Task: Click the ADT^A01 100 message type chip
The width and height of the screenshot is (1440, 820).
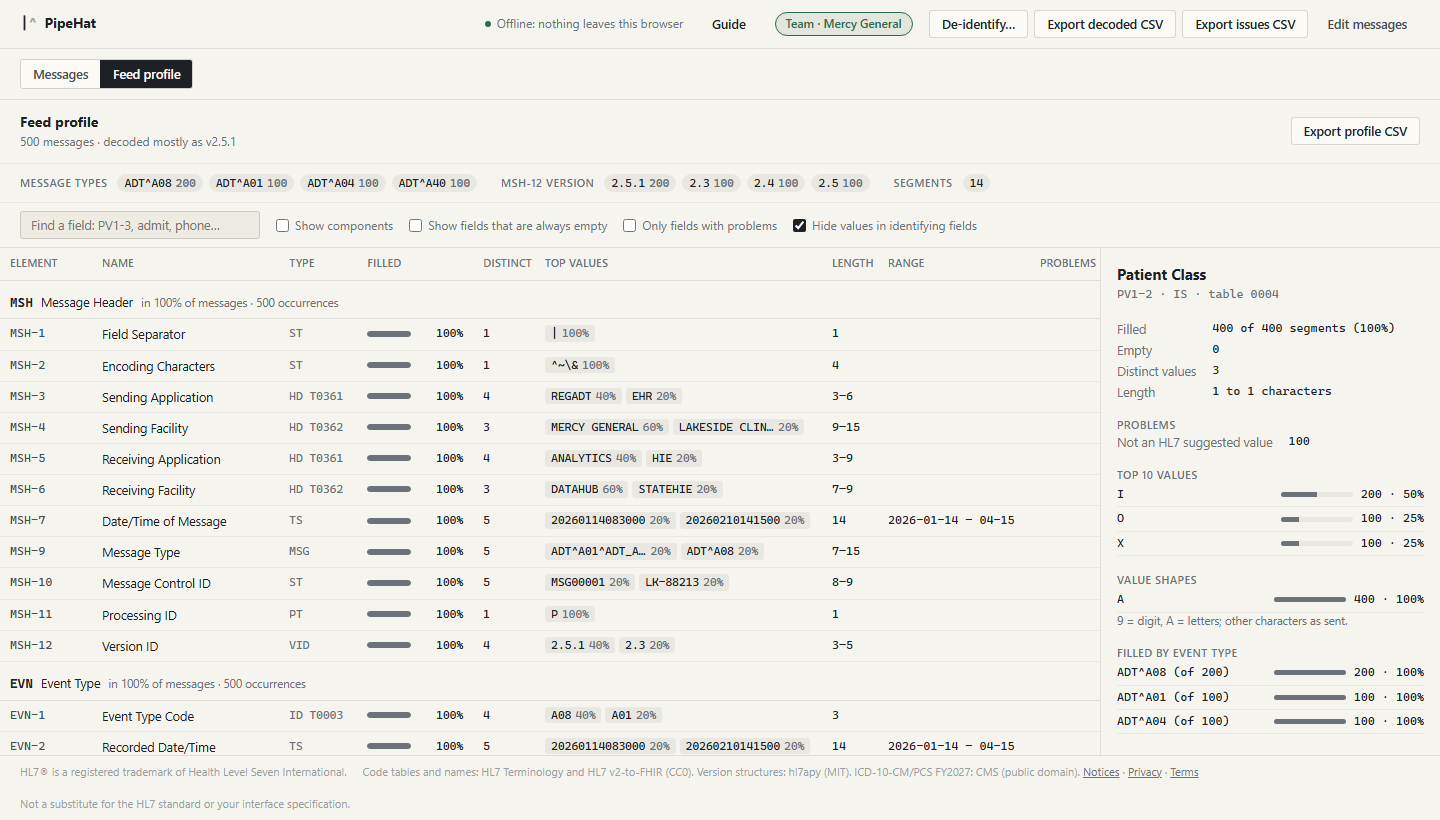Action: click(x=251, y=183)
